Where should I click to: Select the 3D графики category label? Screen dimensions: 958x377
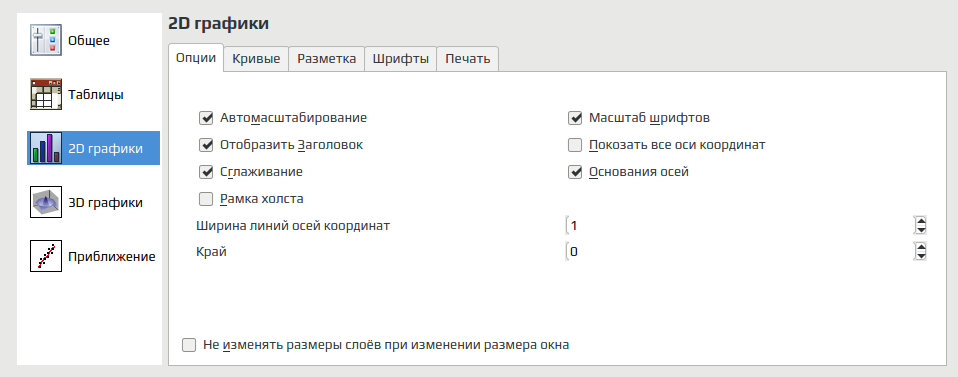pyautogui.click(x=106, y=202)
